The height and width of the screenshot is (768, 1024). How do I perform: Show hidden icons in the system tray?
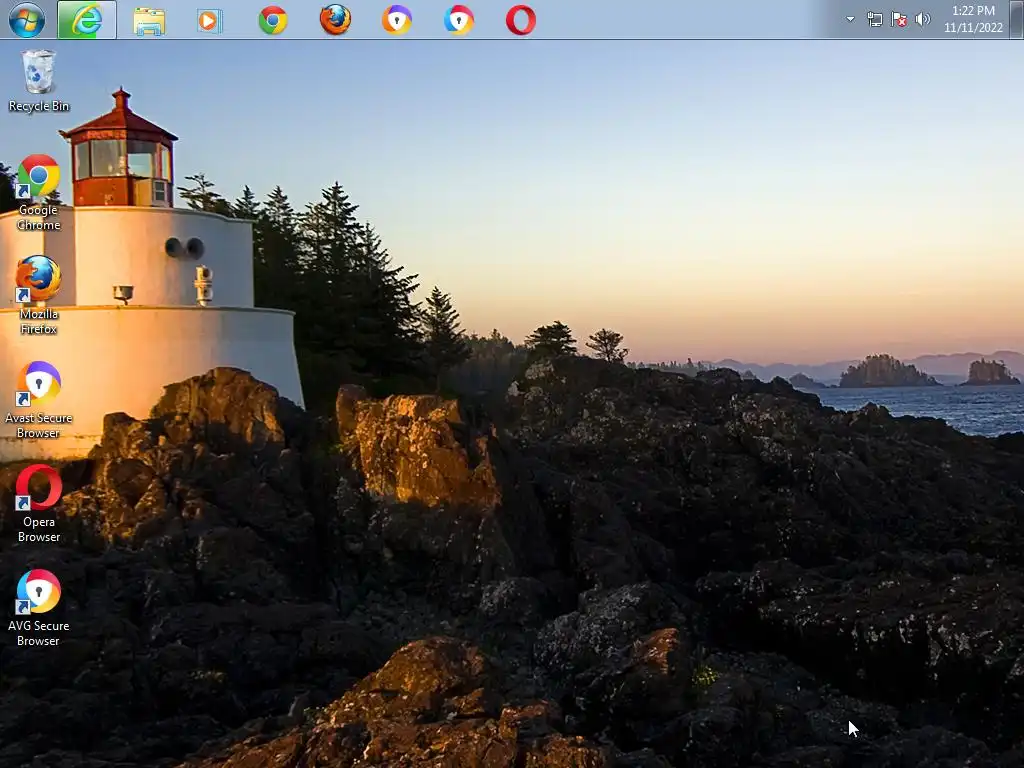850,19
